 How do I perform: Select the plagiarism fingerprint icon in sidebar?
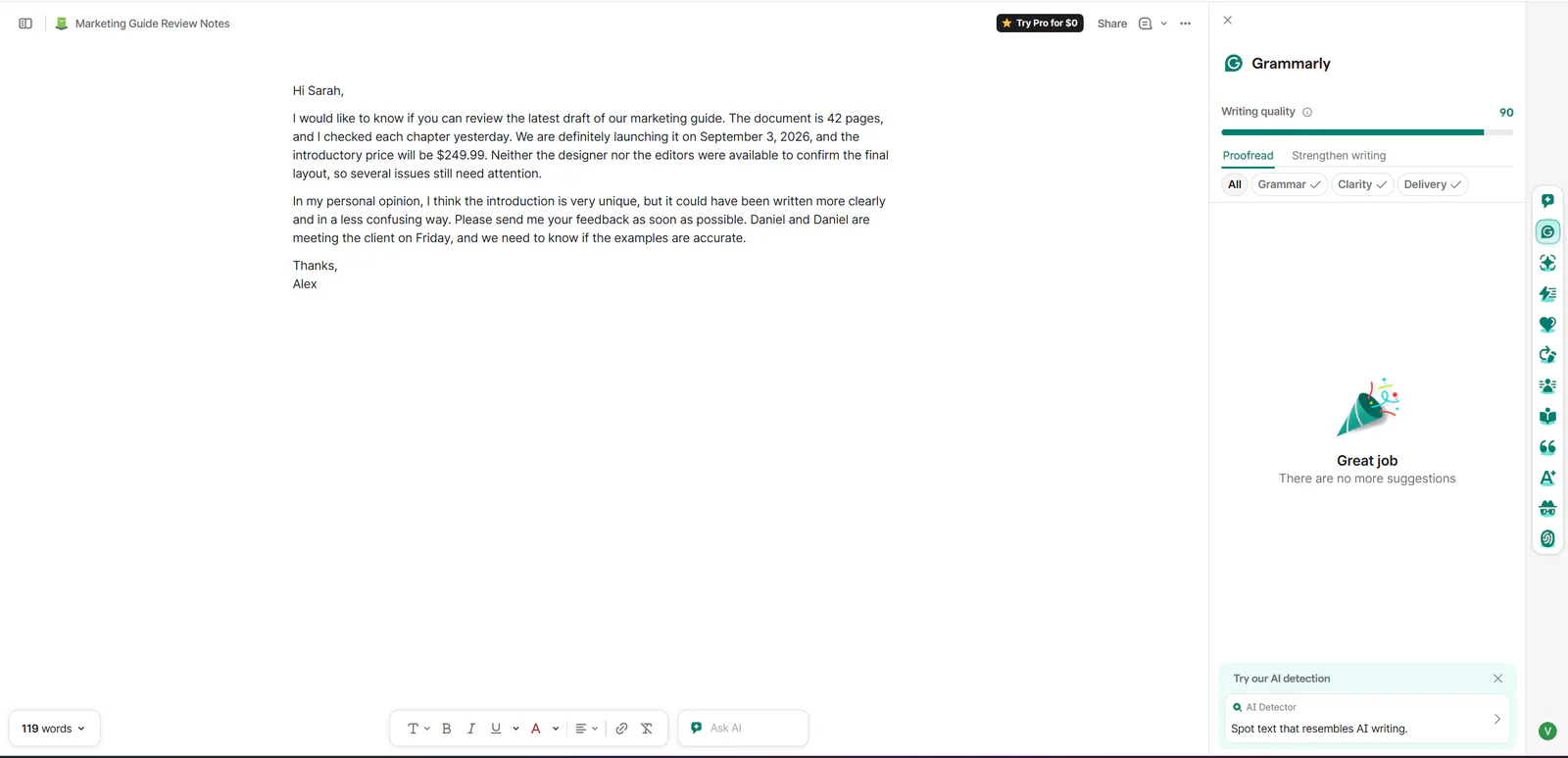tap(1547, 538)
